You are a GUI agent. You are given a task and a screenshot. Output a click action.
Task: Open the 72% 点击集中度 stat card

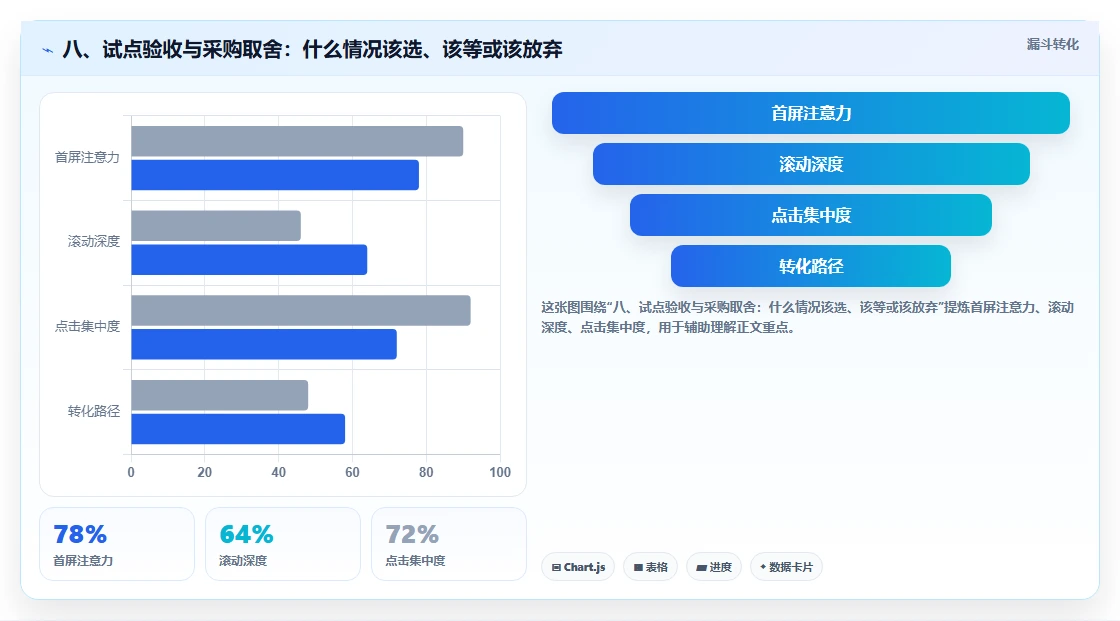pyautogui.click(x=449, y=544)
